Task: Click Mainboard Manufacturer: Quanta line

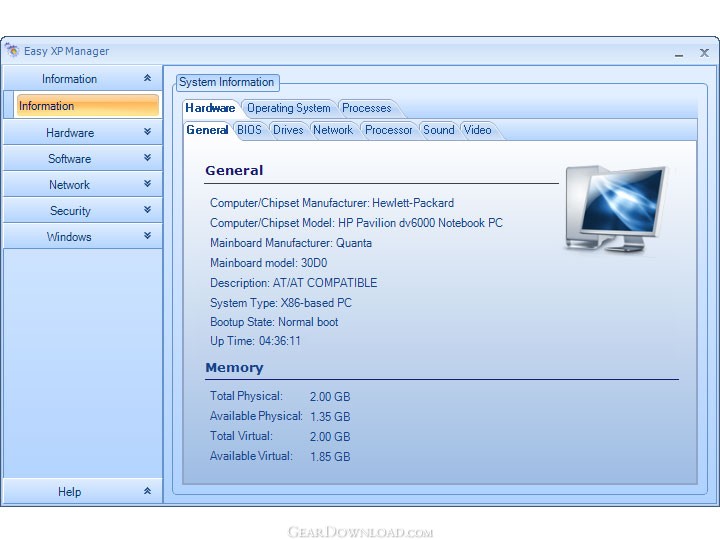Action: (x=291, y=243)
